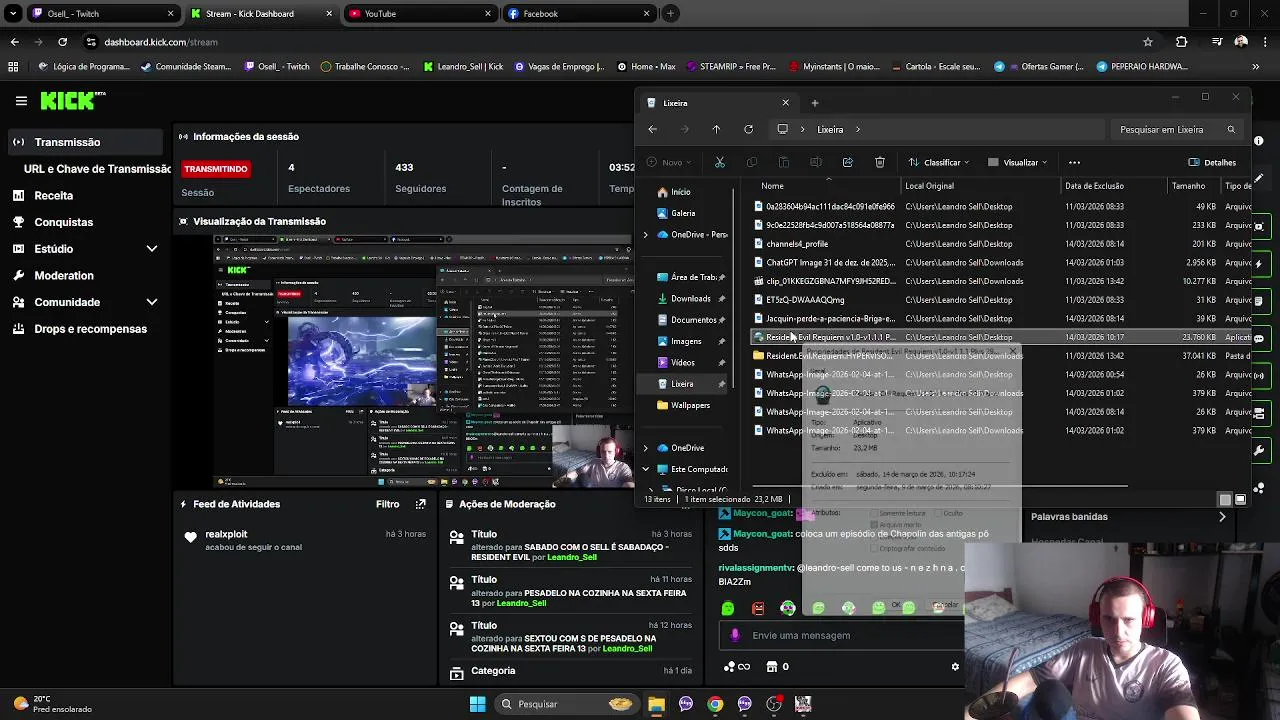
Task: Switch to details list view in Explorer
Action: click(x=1225, y=499)
